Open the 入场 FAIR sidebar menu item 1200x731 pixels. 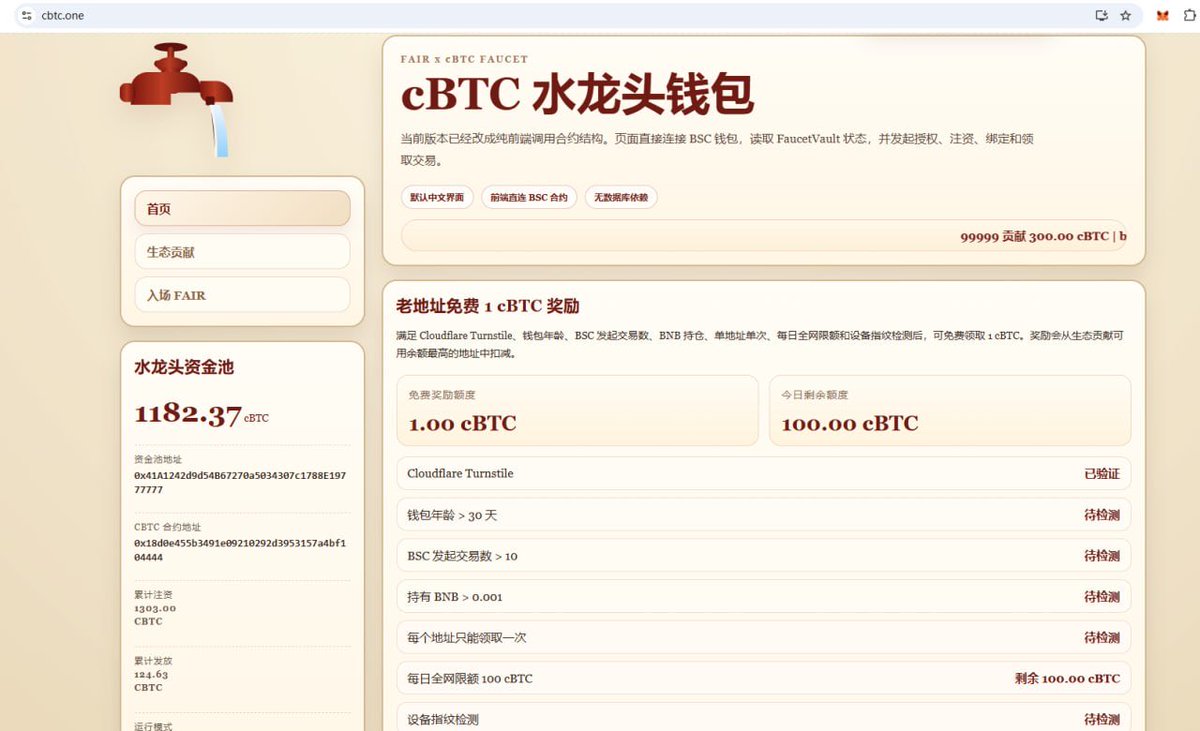[242, 295]
